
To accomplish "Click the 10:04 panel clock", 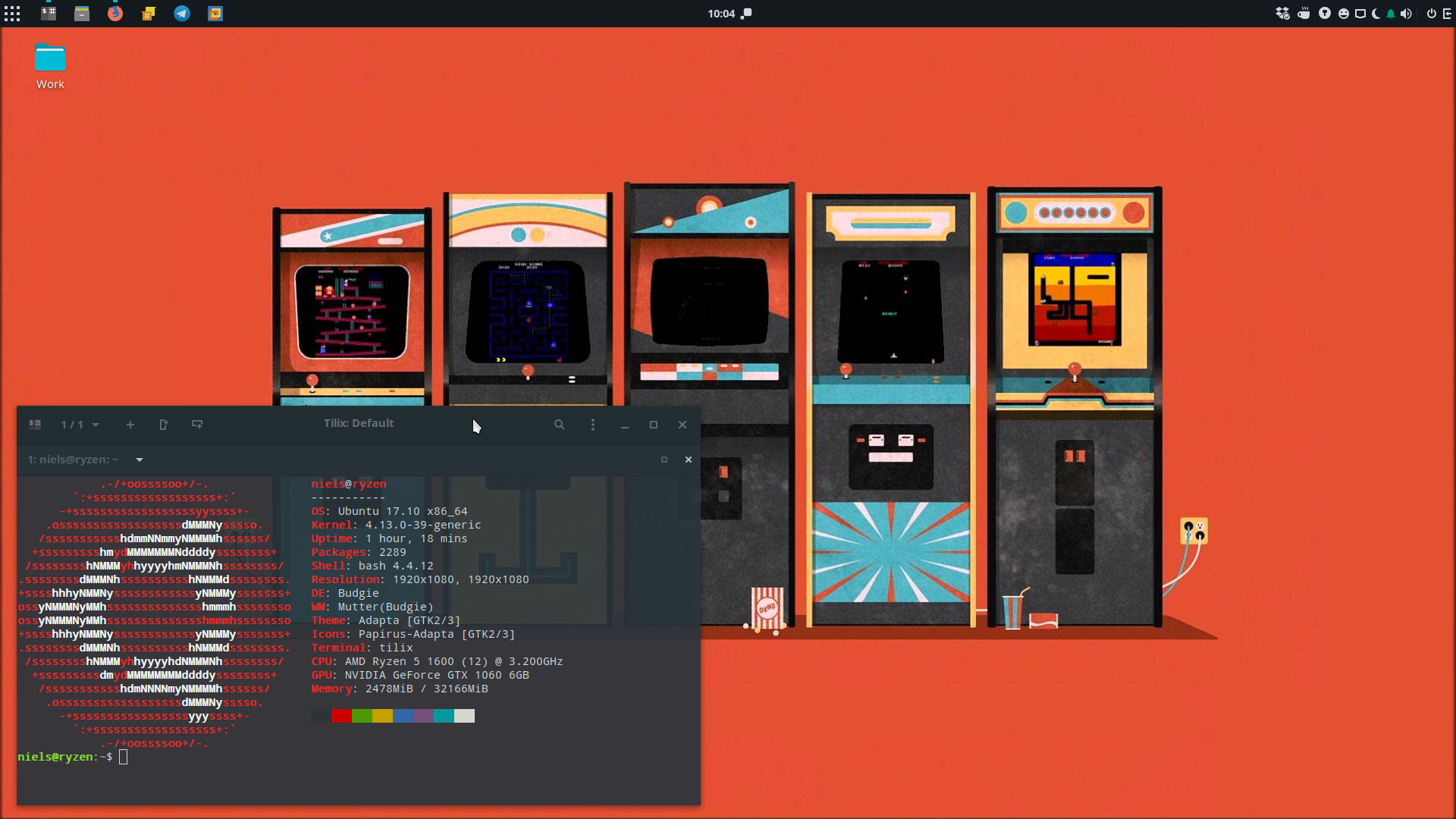I will (721, 14).
